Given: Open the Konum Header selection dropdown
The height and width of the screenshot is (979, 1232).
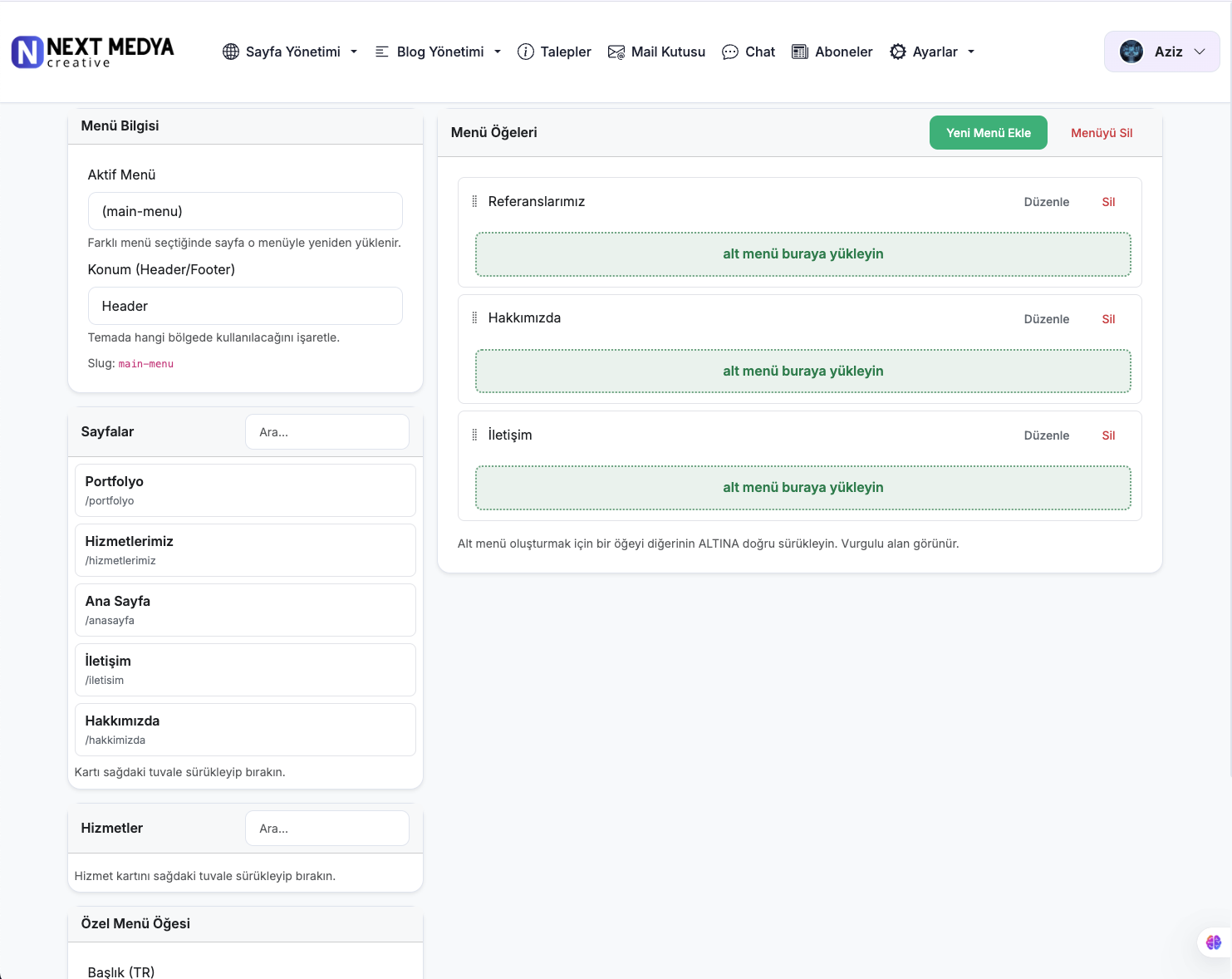Looking at the screenshot, I should 245,306.
